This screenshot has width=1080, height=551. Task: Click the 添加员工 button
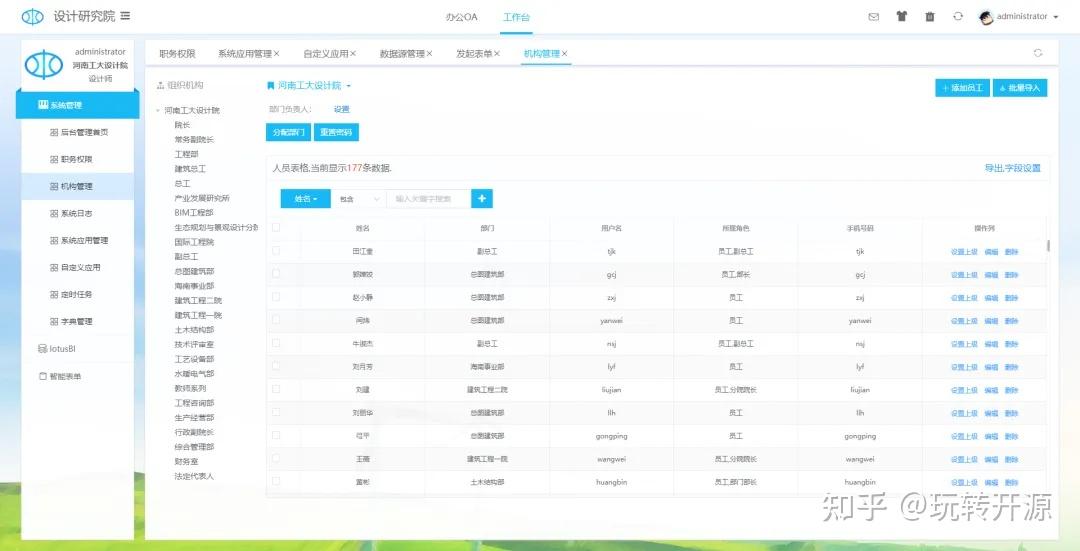coord(961,88)
